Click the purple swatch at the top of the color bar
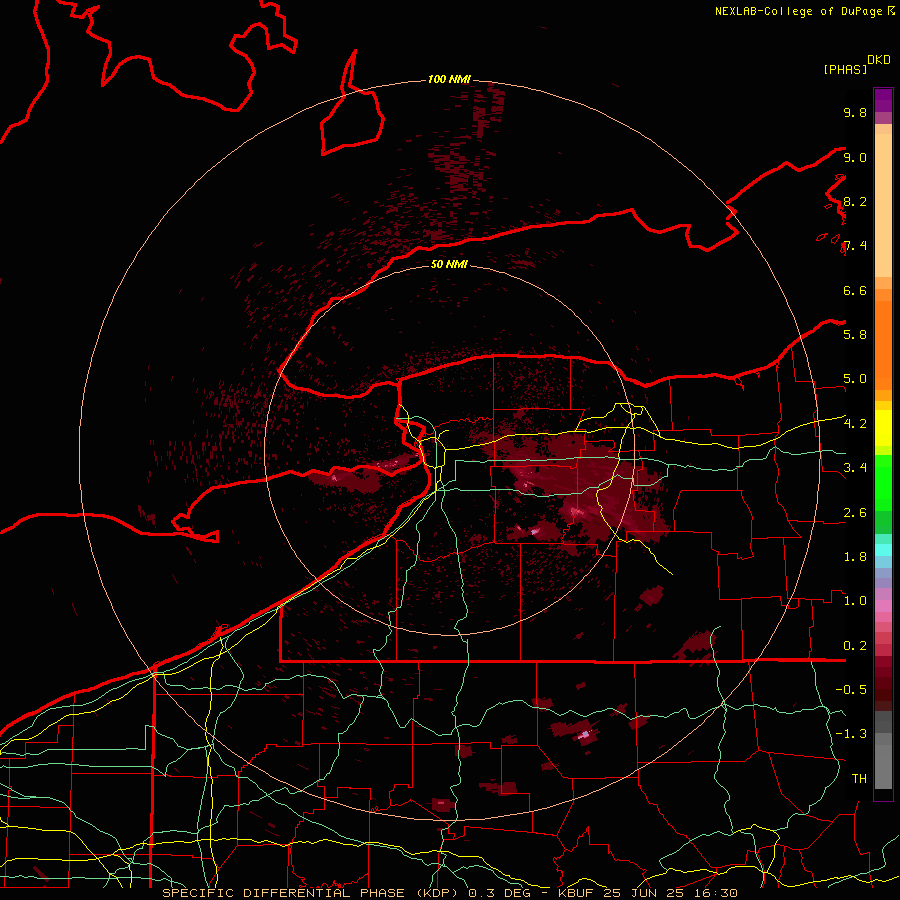The height and width of the screenshot is (900, 900). [x=883, y=100]
